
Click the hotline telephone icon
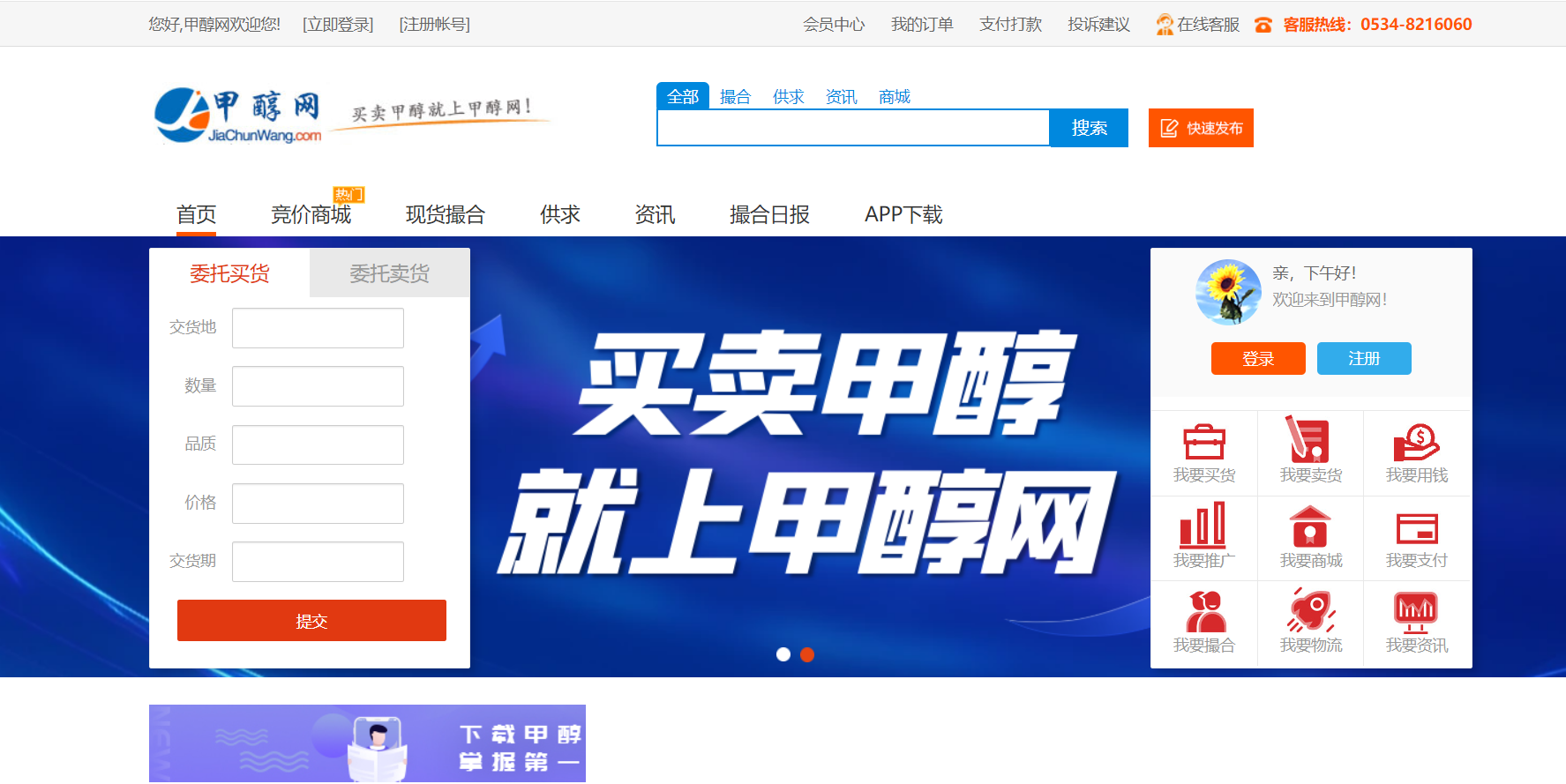pyautogui.click(x=1263, y=26)
